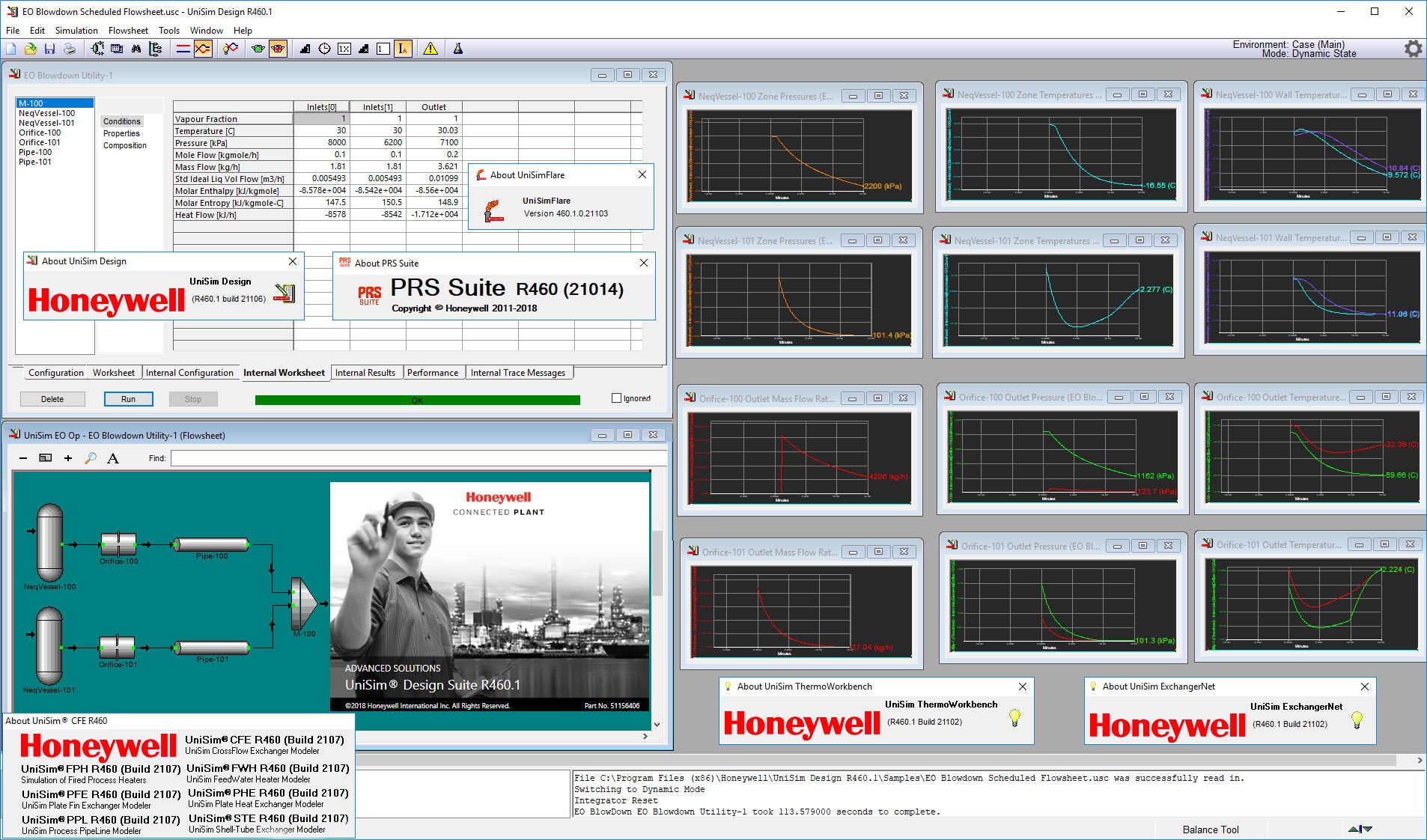Image resolution: width=1427 pixels, height=840 pixels.
Task: Select NeqVessel-100 vessel on the flowsheet
Action: point(50,543)
